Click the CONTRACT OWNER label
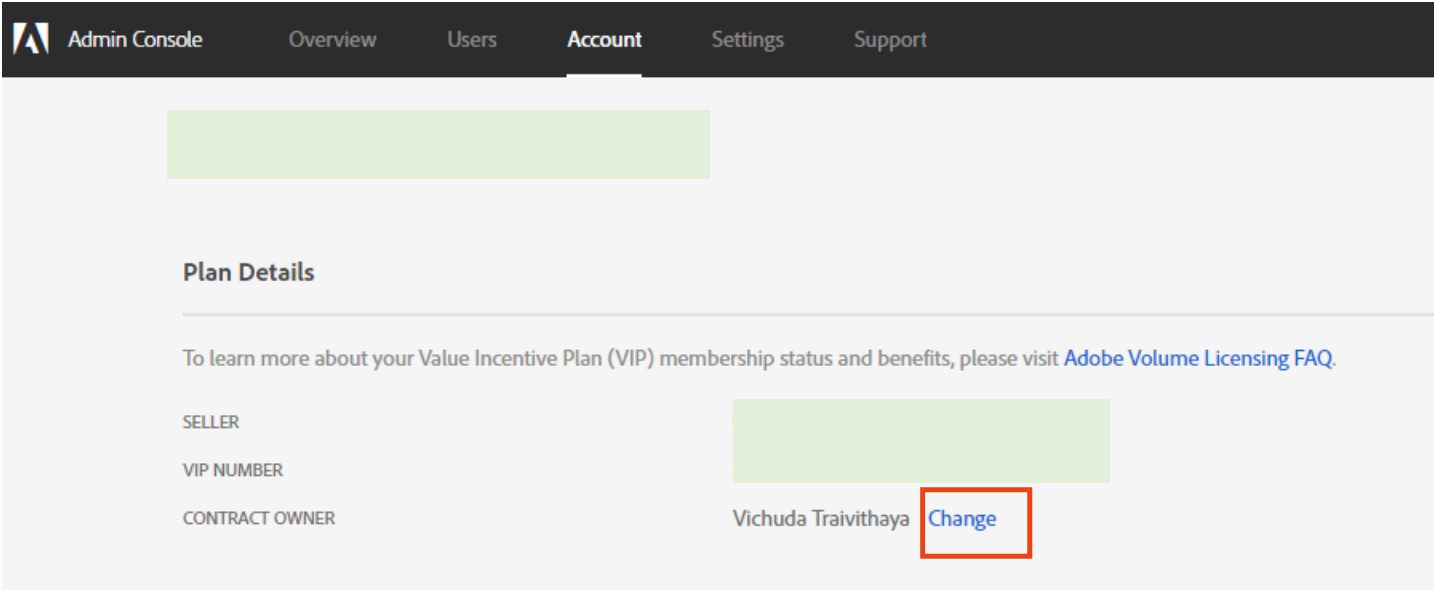 [x=260, y=518]
